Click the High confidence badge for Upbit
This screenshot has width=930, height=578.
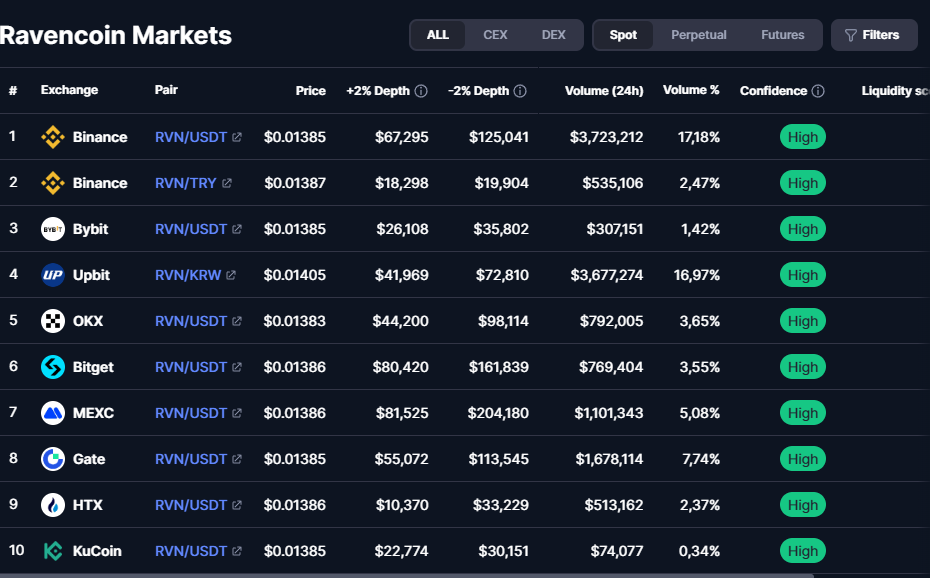(802, 275)
